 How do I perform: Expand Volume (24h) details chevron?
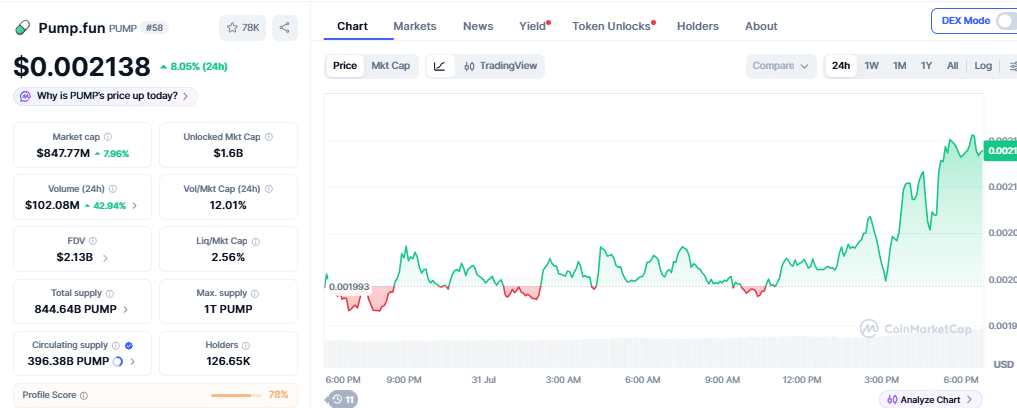[x=134, y=206]
